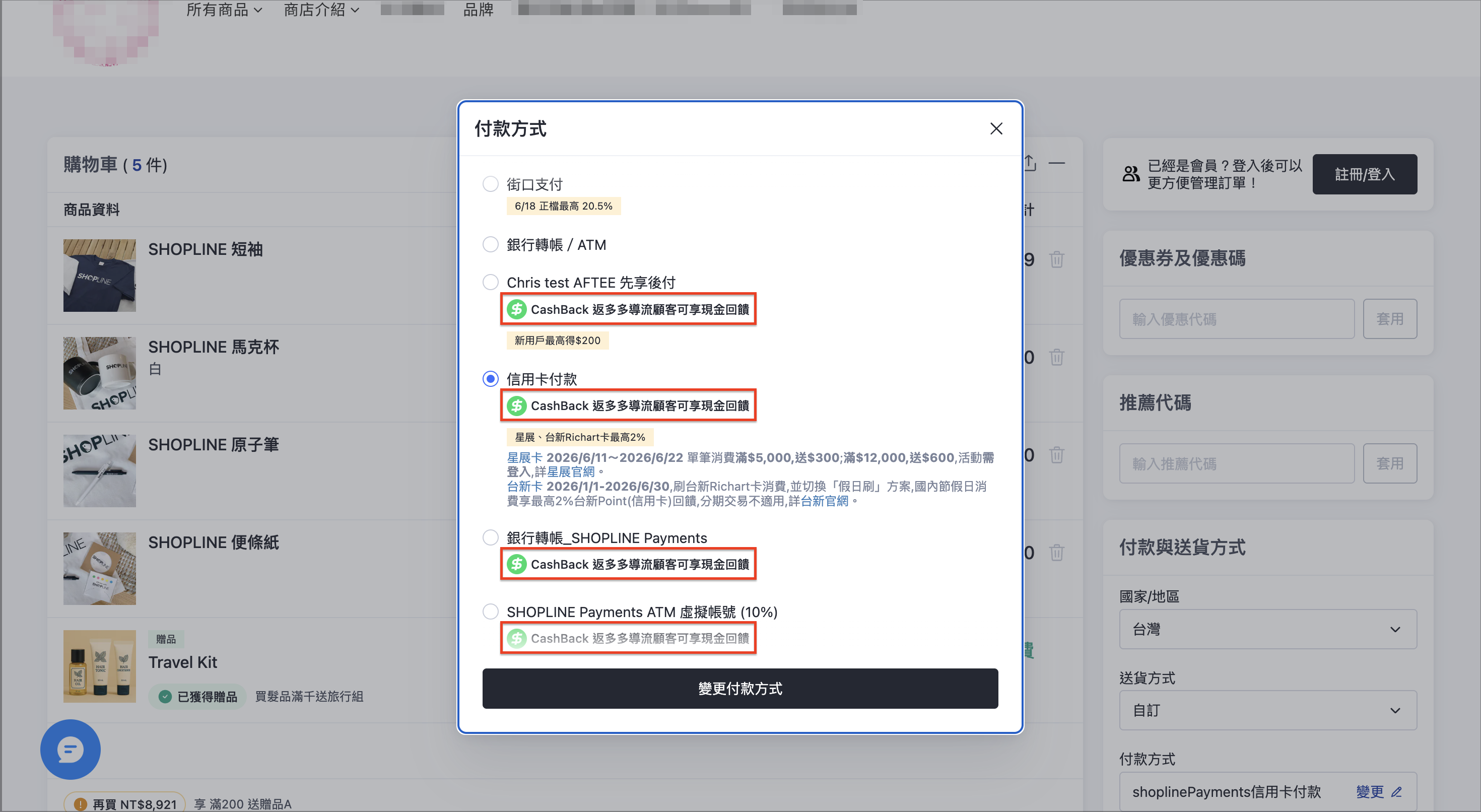1481x812 pixels.
Task: Open 國家/地區 dropdown showing 台灣
Action: coord(1268,629)
